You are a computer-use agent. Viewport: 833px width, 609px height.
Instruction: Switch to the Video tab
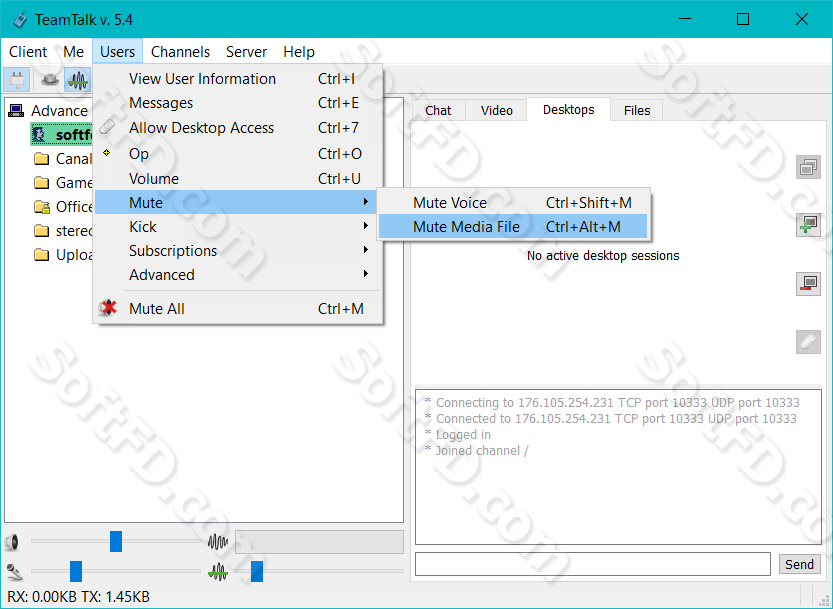[x=497, y=111]
